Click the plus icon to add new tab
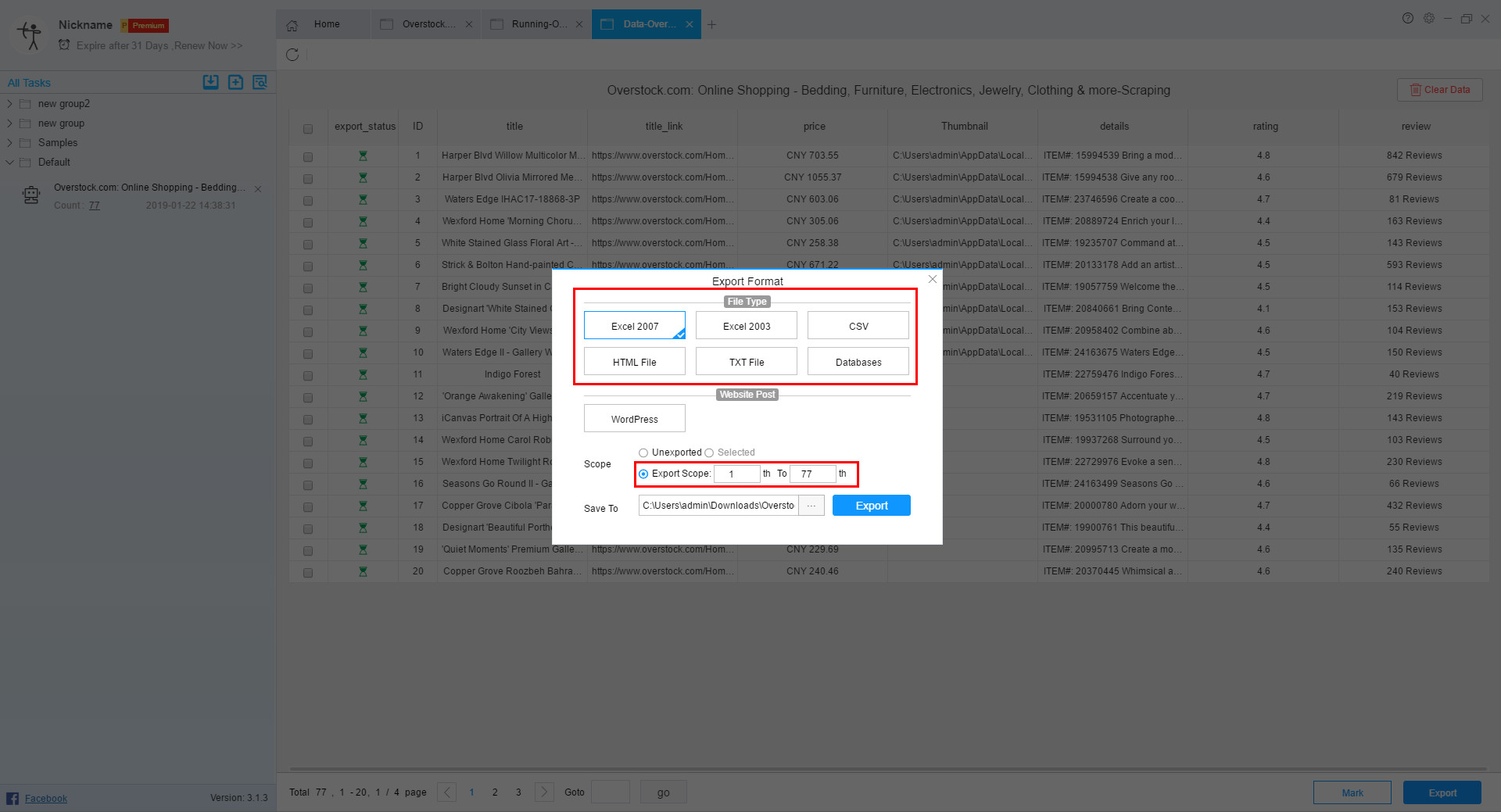This screenshot has width=1501, height=812. click(x=711, y=24)
